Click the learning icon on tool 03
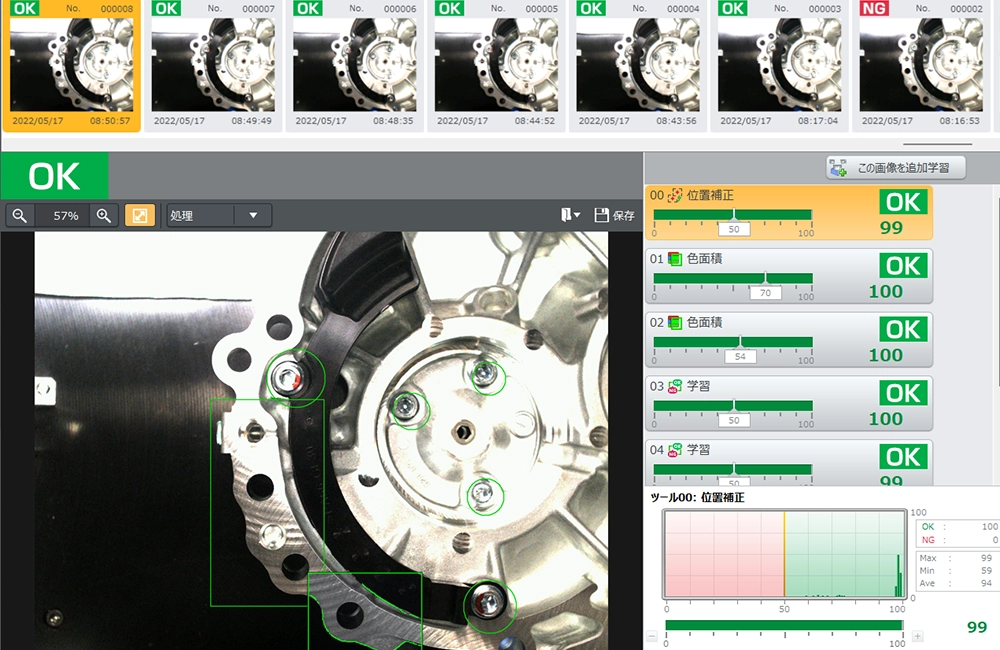 click(675, 387)
